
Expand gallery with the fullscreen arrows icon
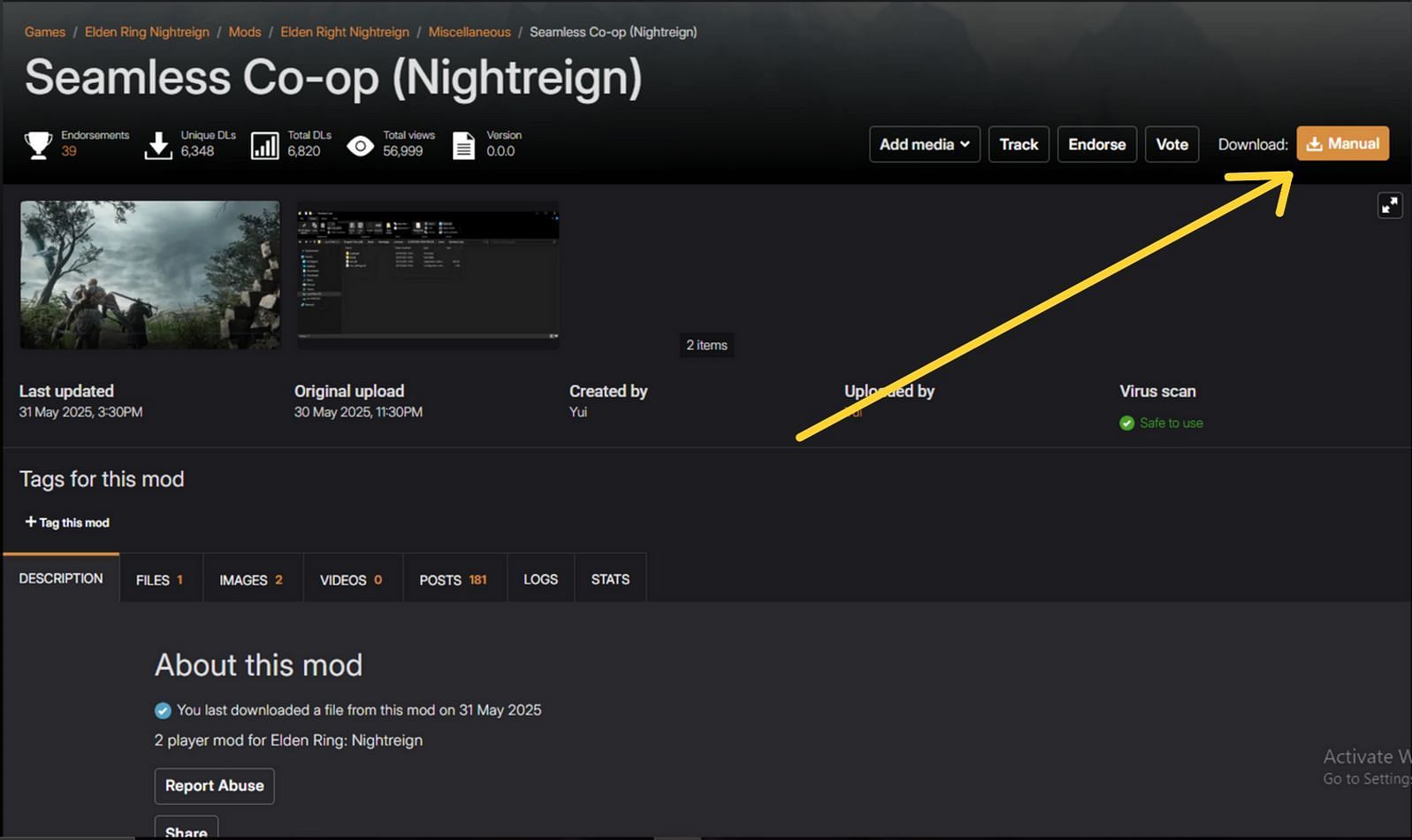pyautogui.click(x=1390, y=205)
